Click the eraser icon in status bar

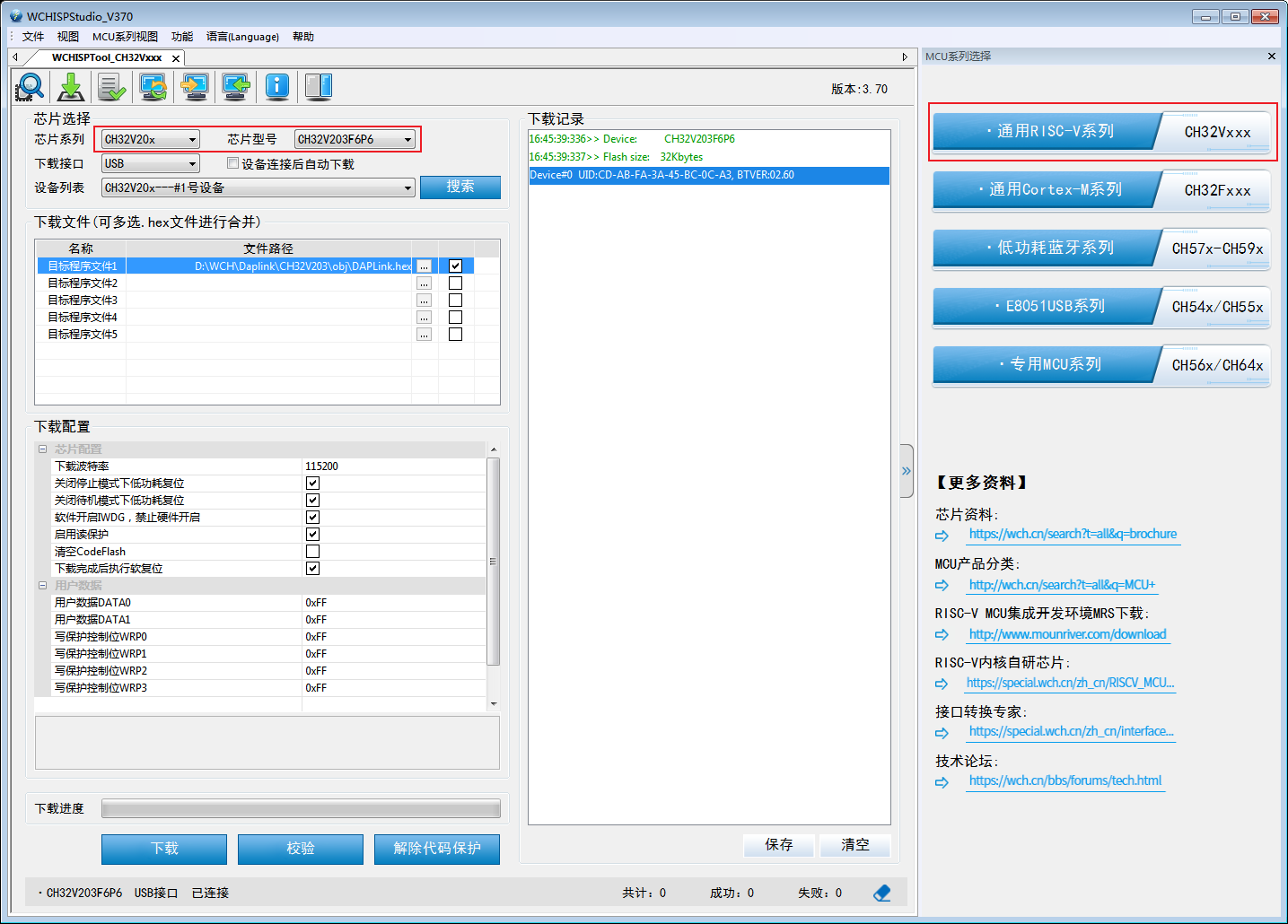click(x=881, y=893)
